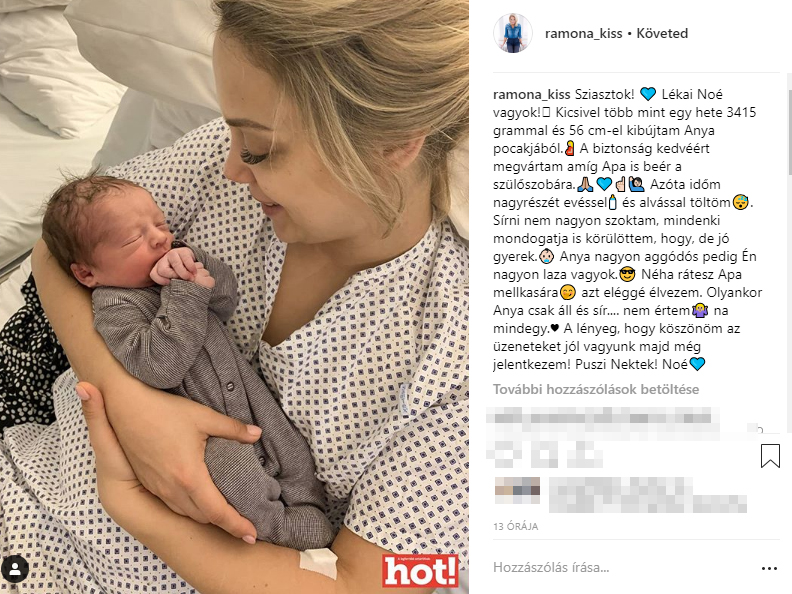Open the 13 ÓRÁJA timestamp link
The image size is (792, 594).
click(x=515, y=526)
